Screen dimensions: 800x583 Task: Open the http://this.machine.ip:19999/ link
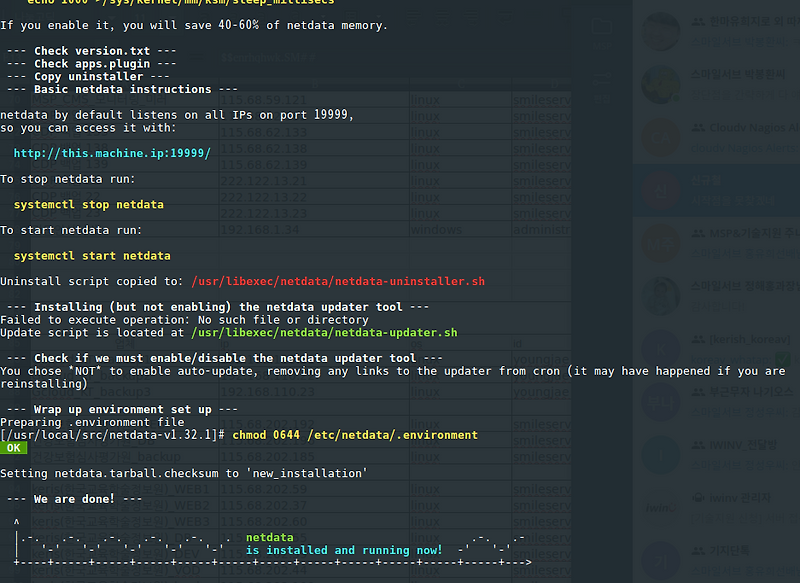tap(112, 152)
